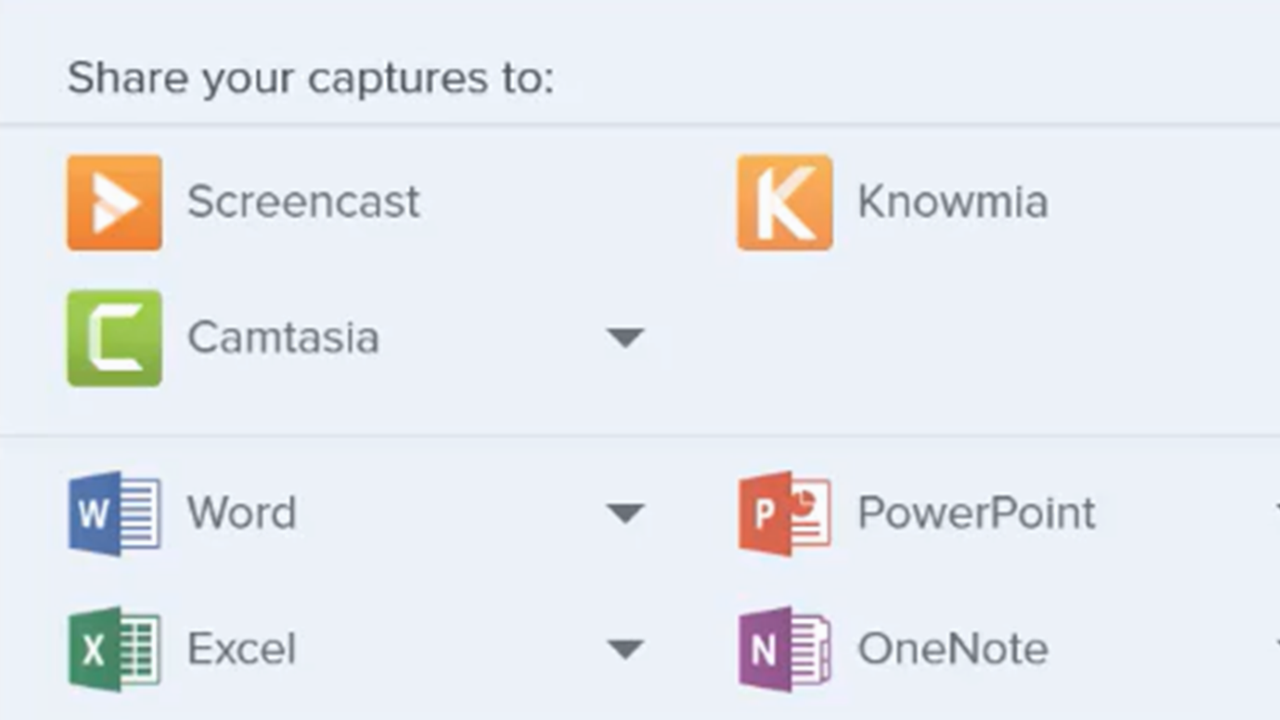Screen dimensions: 1280x720
Task: Share capture to Screencast label
Action: pos(303,202)
